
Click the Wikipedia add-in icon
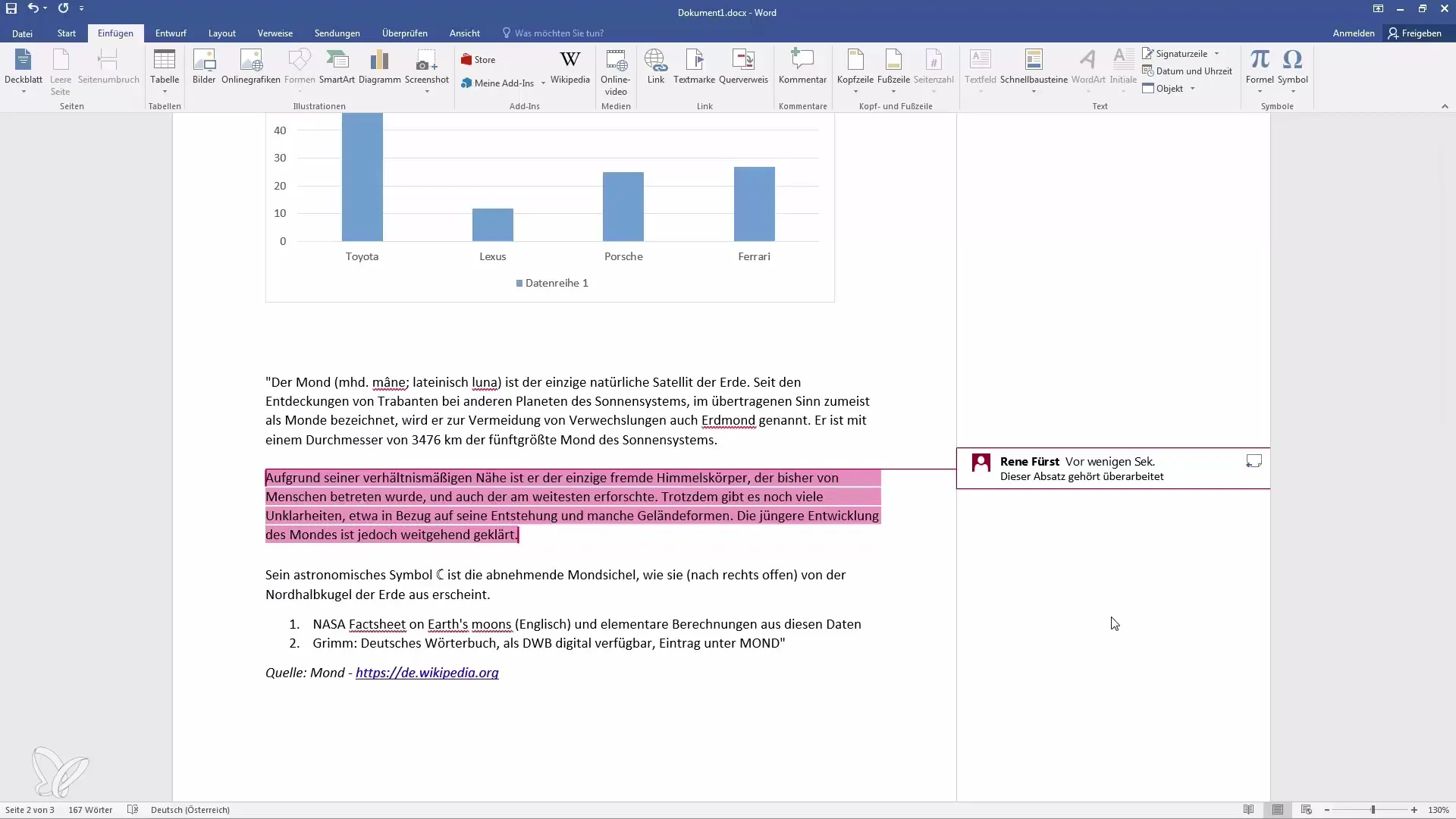570,67
